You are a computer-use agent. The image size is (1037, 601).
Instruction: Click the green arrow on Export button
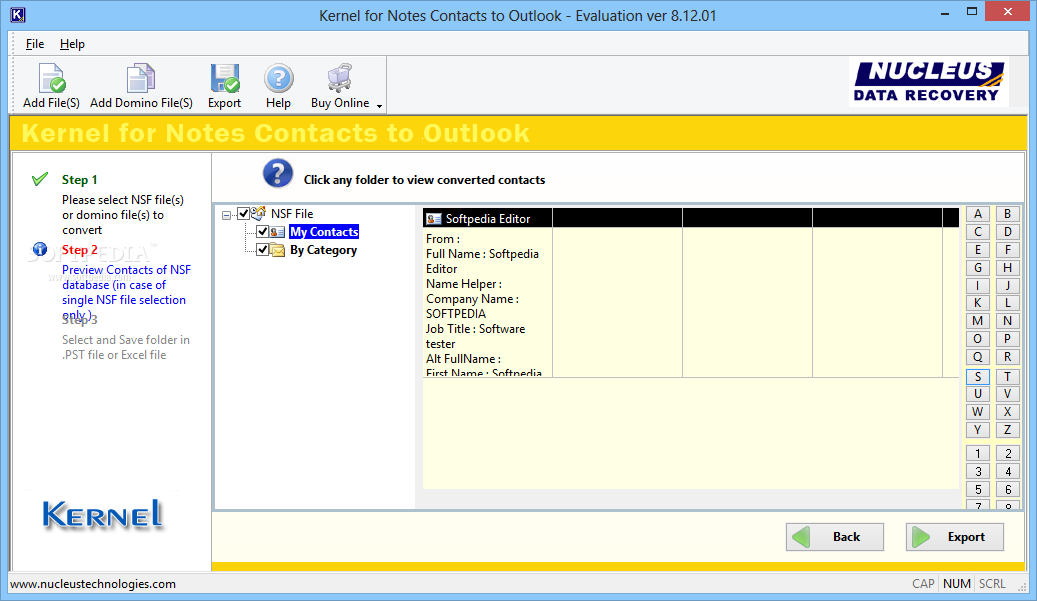click(921, 537)
